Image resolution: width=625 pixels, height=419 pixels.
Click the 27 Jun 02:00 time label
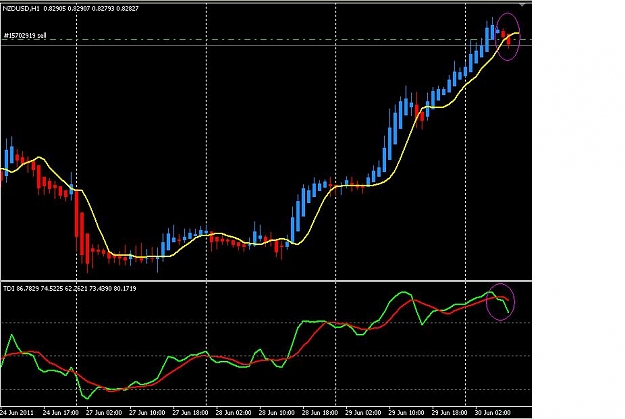click(x=104, y=412)
